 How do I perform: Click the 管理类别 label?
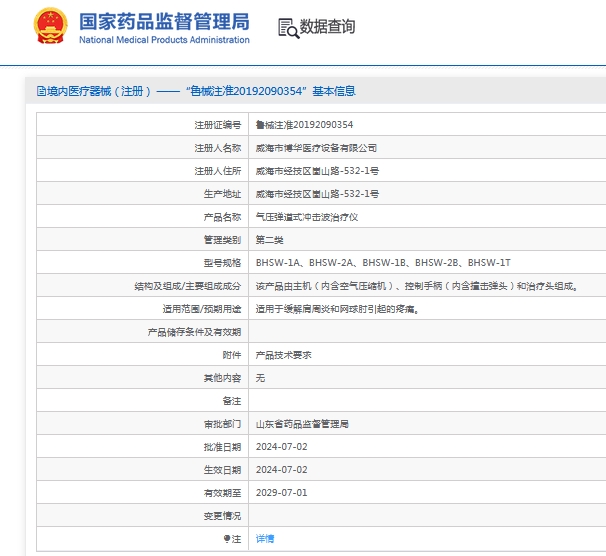222,240
